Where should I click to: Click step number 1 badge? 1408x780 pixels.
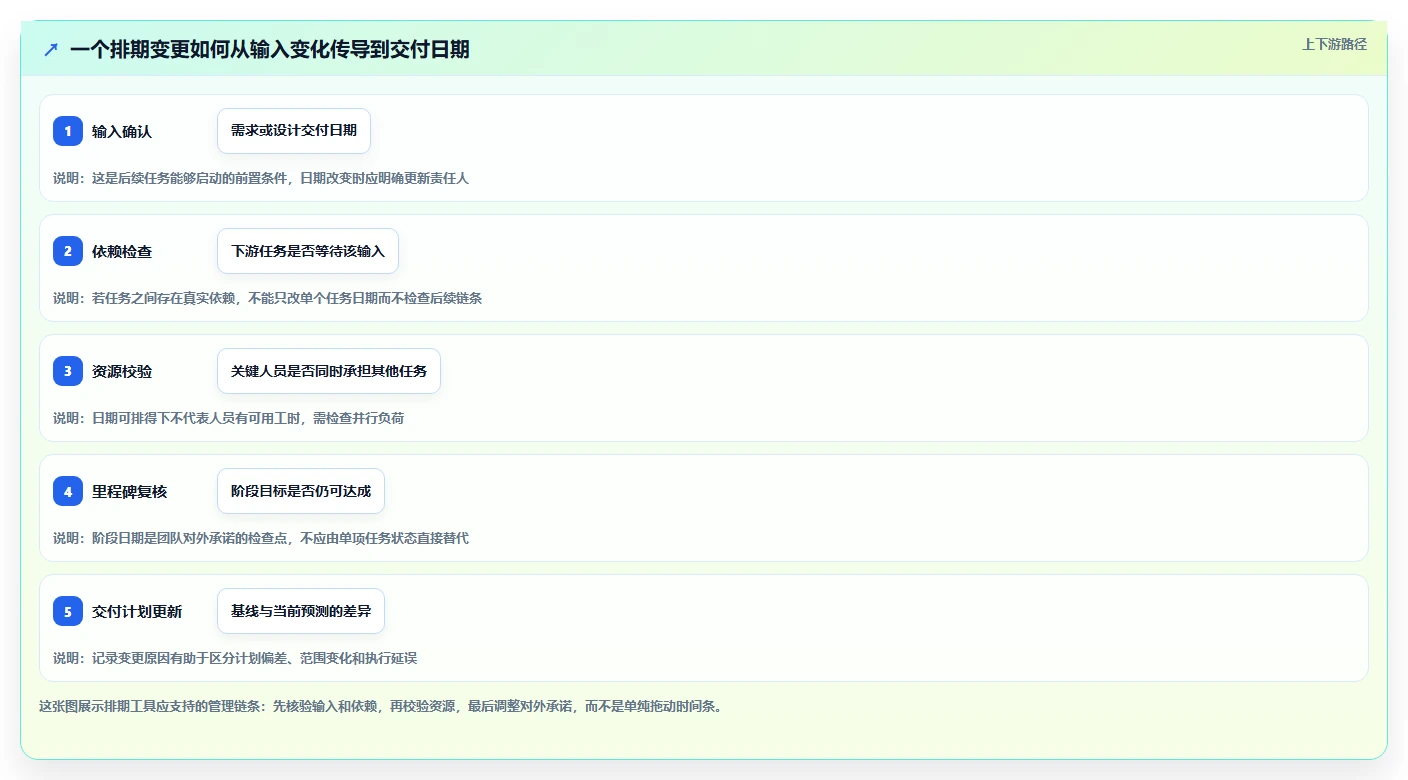click(68, 131)
